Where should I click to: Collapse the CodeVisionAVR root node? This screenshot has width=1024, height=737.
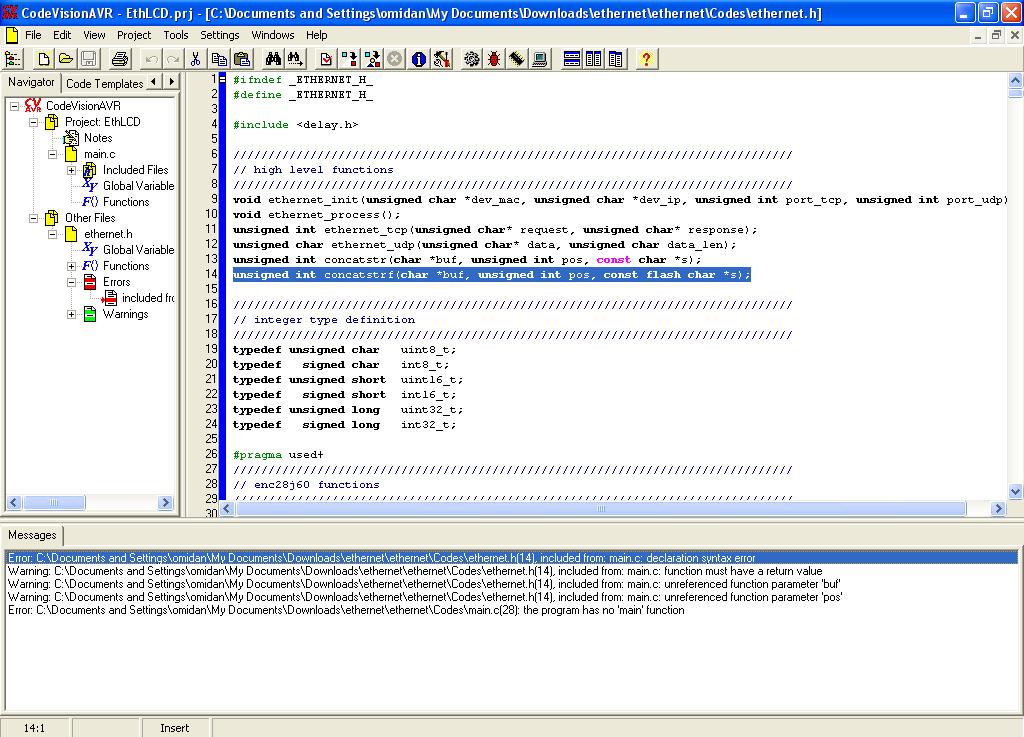pos(14,106)
